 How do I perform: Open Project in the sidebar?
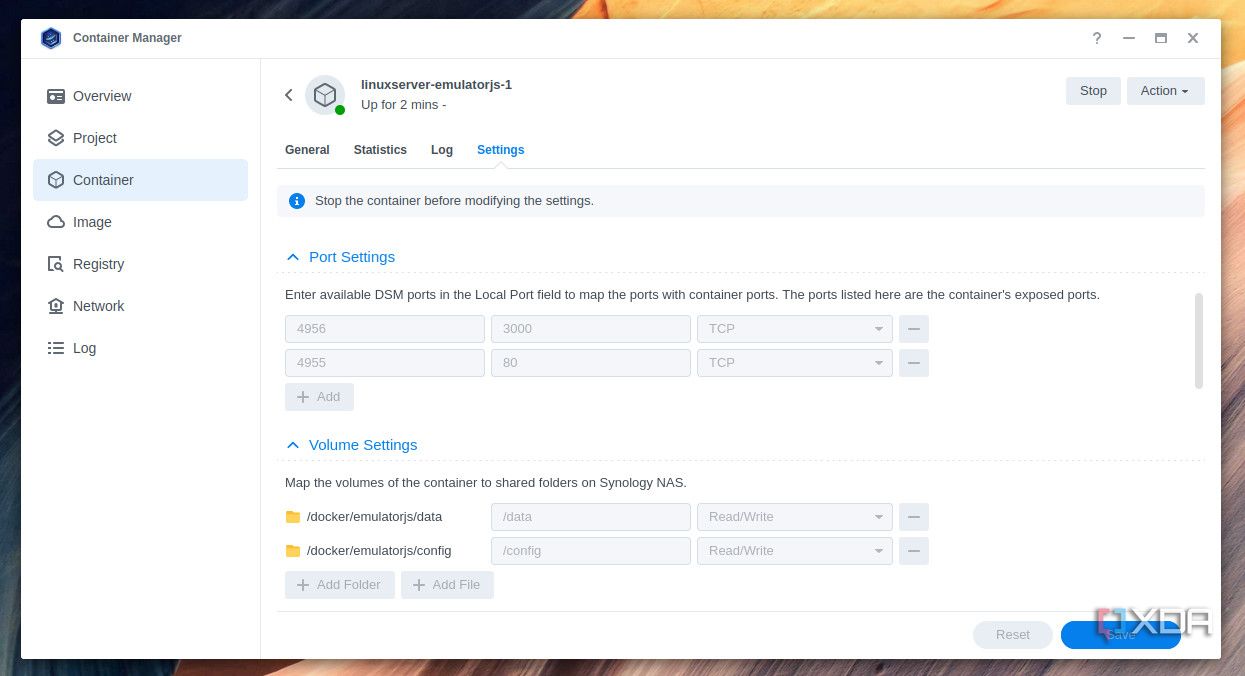coord(140,138)
